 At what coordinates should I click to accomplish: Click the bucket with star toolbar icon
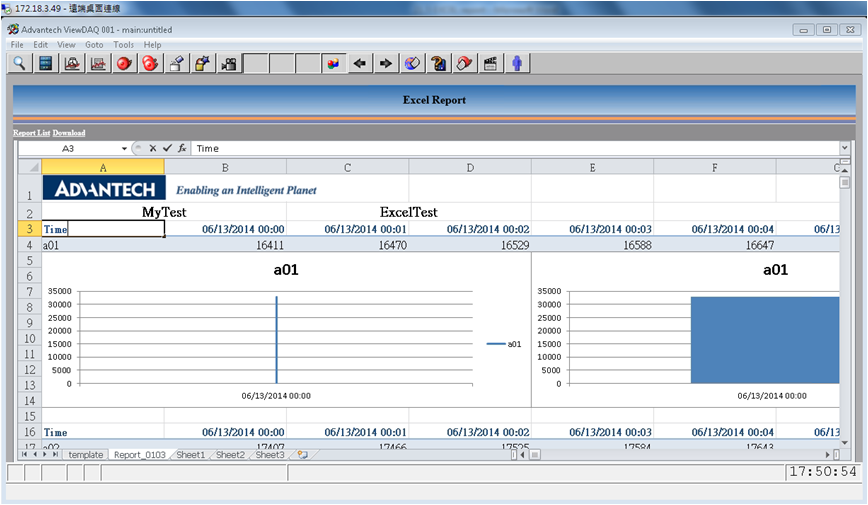tap(203, 64)
